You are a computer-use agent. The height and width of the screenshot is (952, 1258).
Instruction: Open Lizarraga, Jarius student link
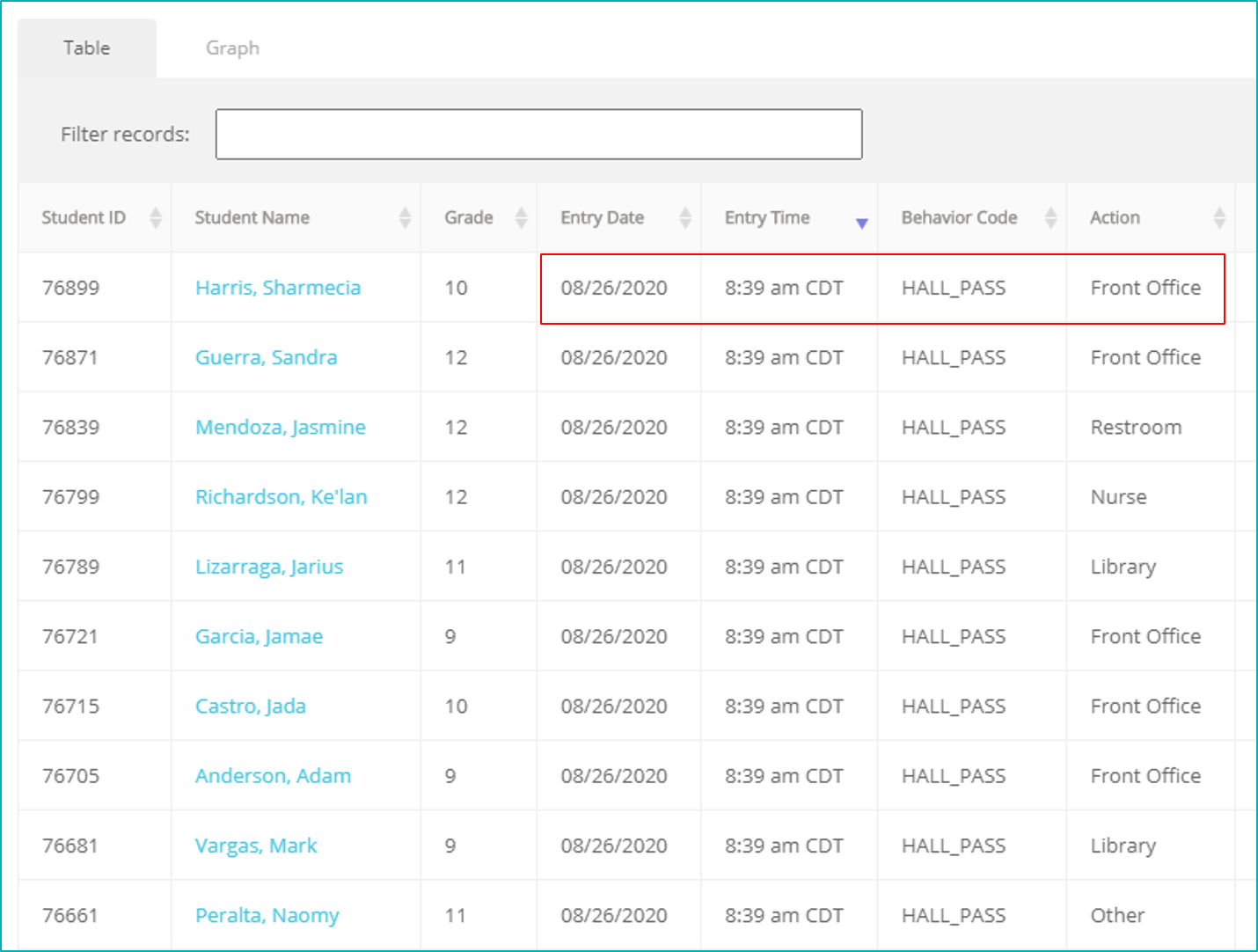[x=268, y=567]
